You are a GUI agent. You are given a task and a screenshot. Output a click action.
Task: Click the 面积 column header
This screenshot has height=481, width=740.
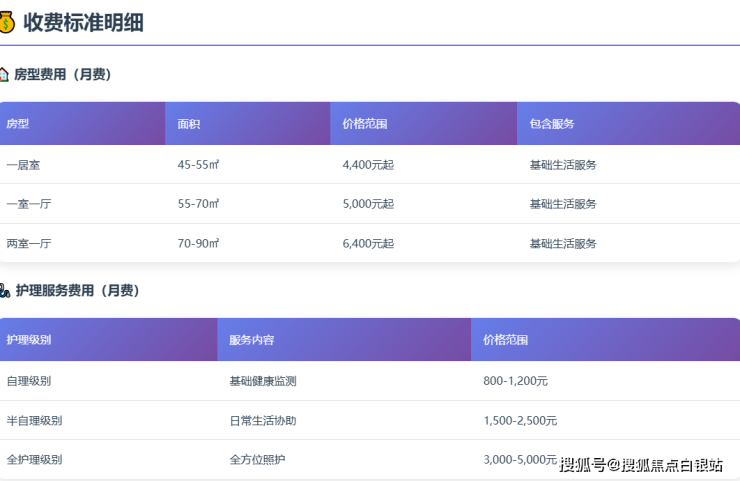pyautogui.click(x=189, y=124)
